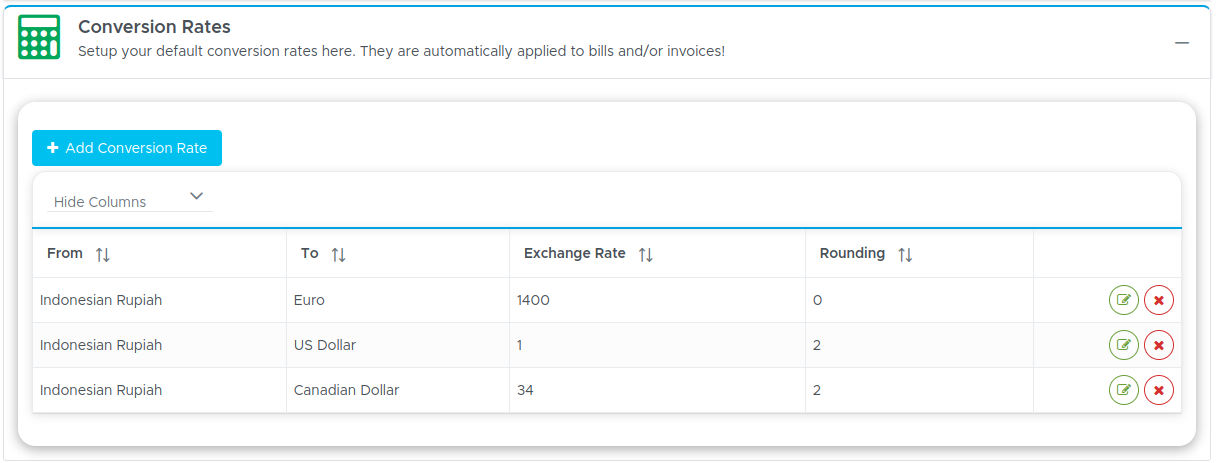Edit the US Dollar conversion rate
This screenshot has width=1217, height=463.
1124,345
